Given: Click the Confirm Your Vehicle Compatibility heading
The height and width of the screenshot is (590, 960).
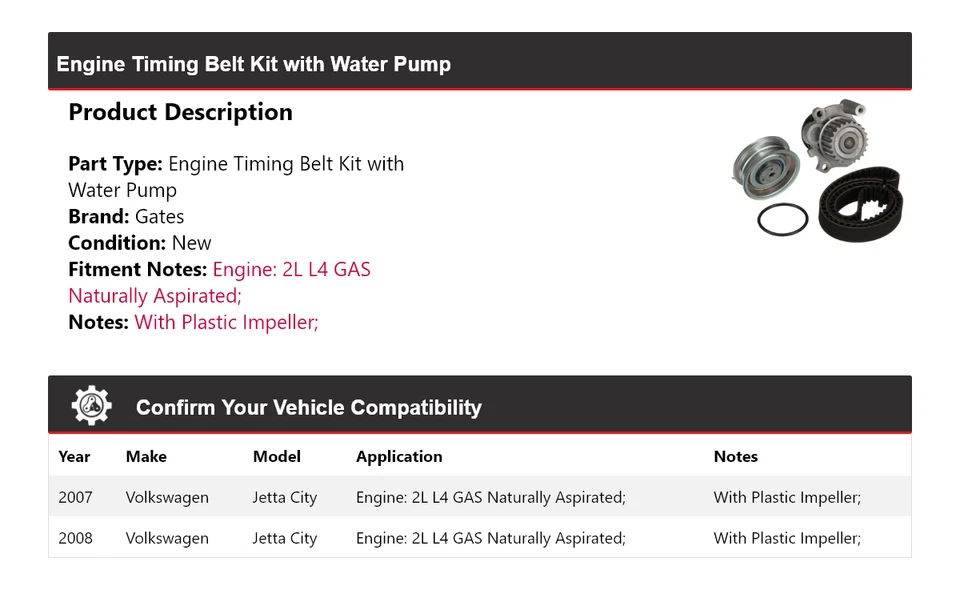Looking at the screenshot, I should [309, 408].
